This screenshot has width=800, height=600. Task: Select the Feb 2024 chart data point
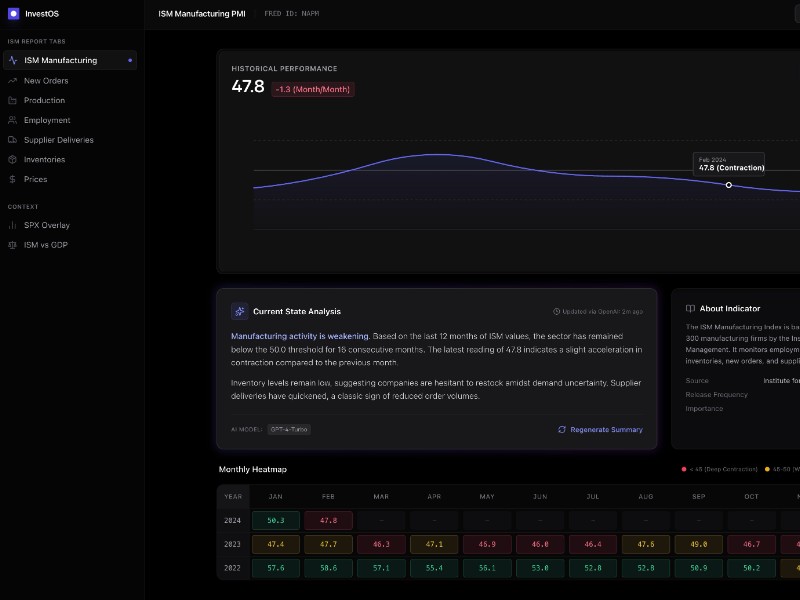click(x=728, y=185)
